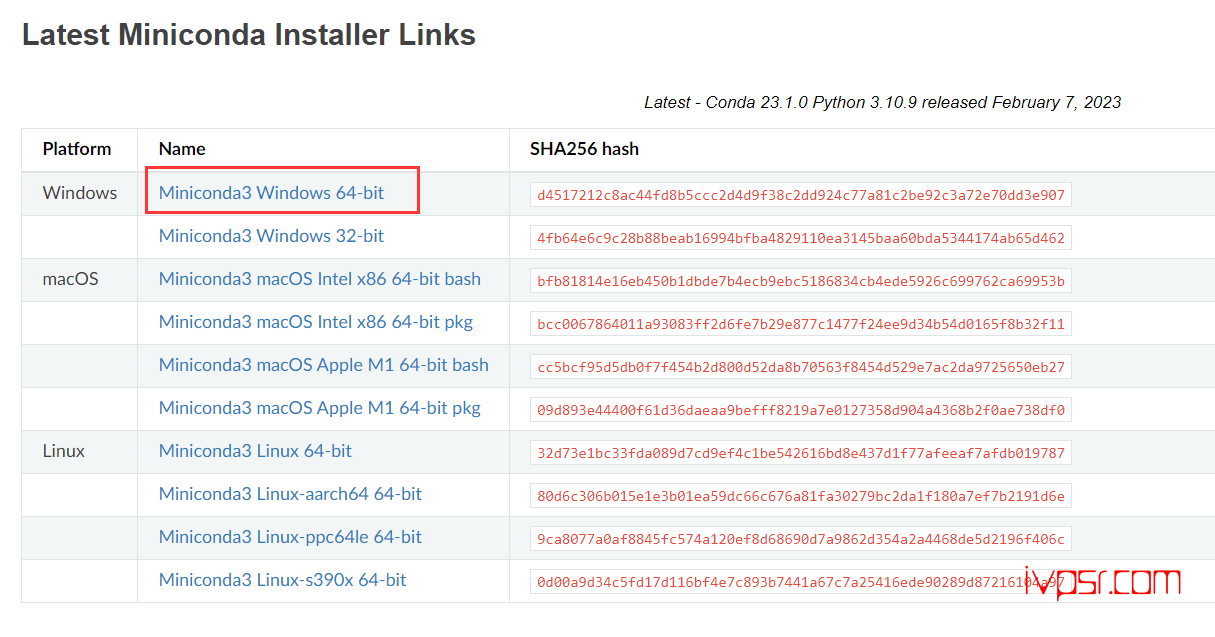The image size is (1215, 637).
Task: Click the hash starting with d4517212c8ac
Action: 801,195
